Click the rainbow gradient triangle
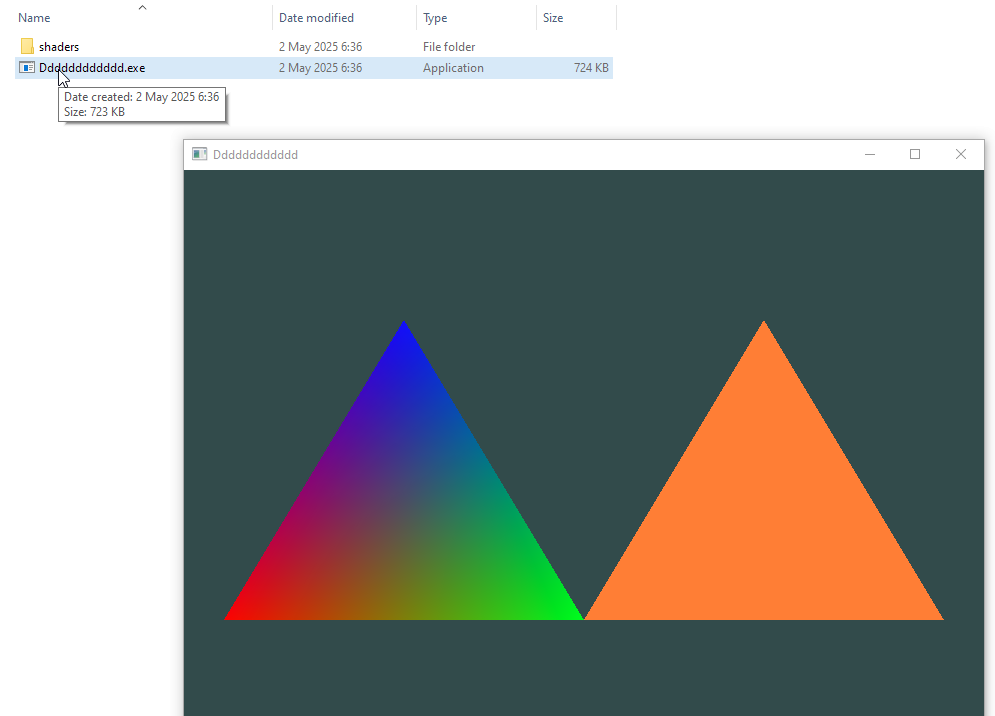The height and width of the screenshot is (716, 995). tap(404, 520)
